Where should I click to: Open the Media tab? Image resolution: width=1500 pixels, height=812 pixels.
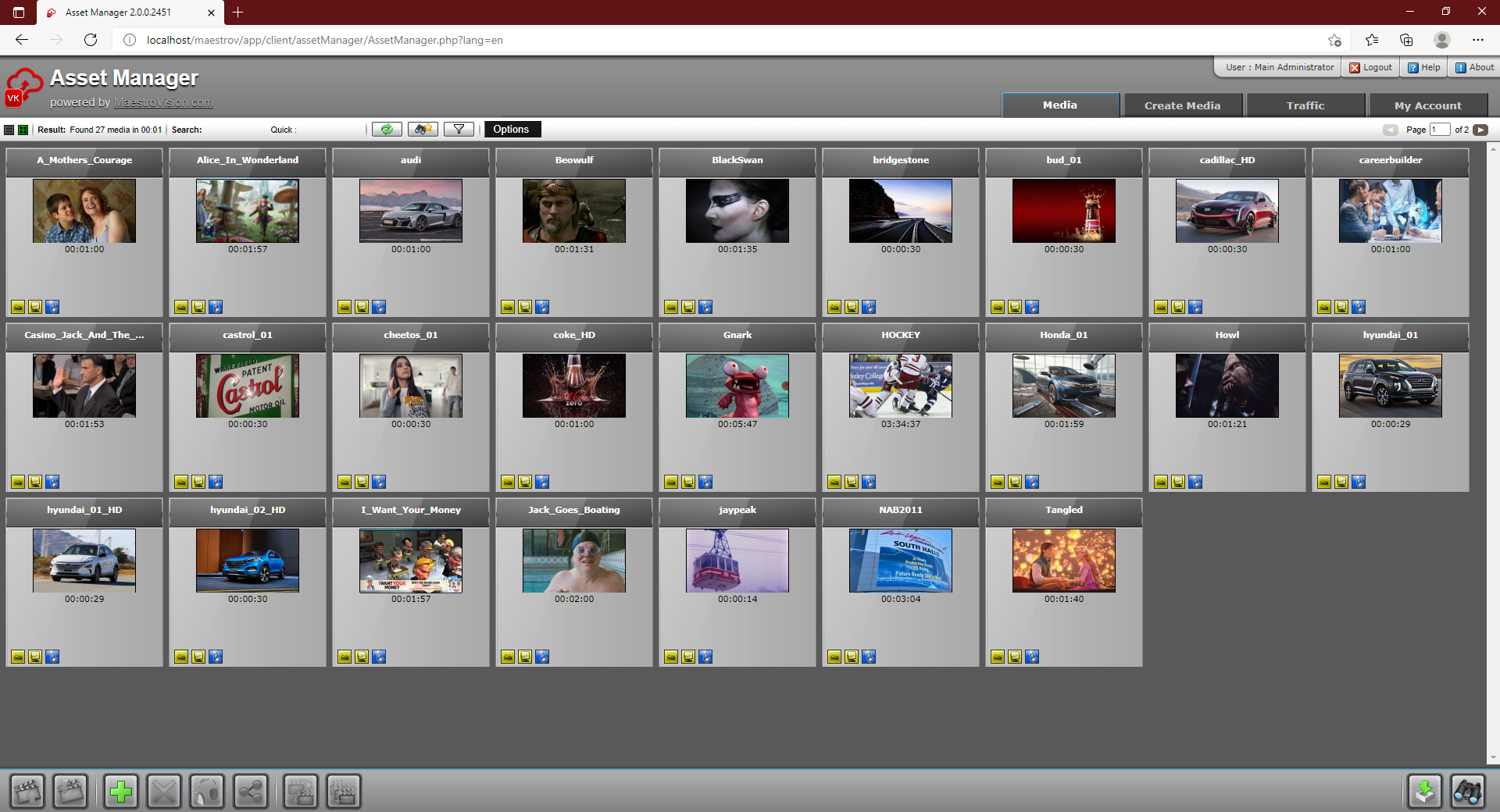(x=1060, y=105)
